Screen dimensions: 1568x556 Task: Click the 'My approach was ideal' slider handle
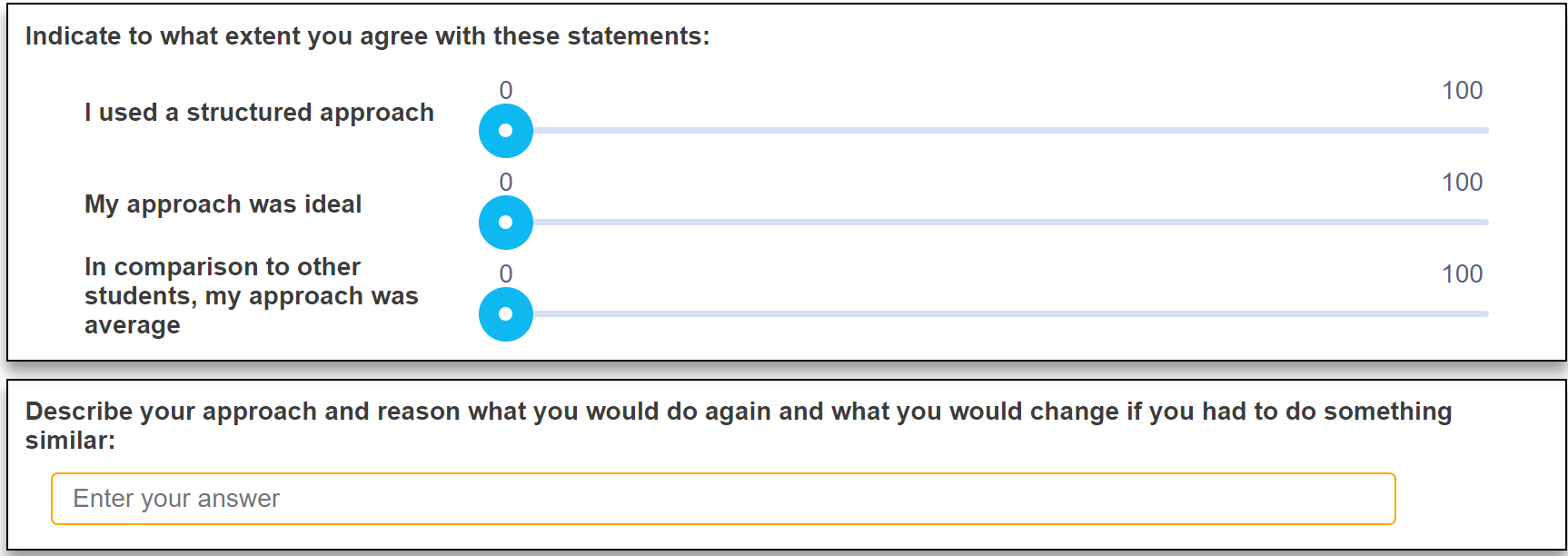coord(506,223)
